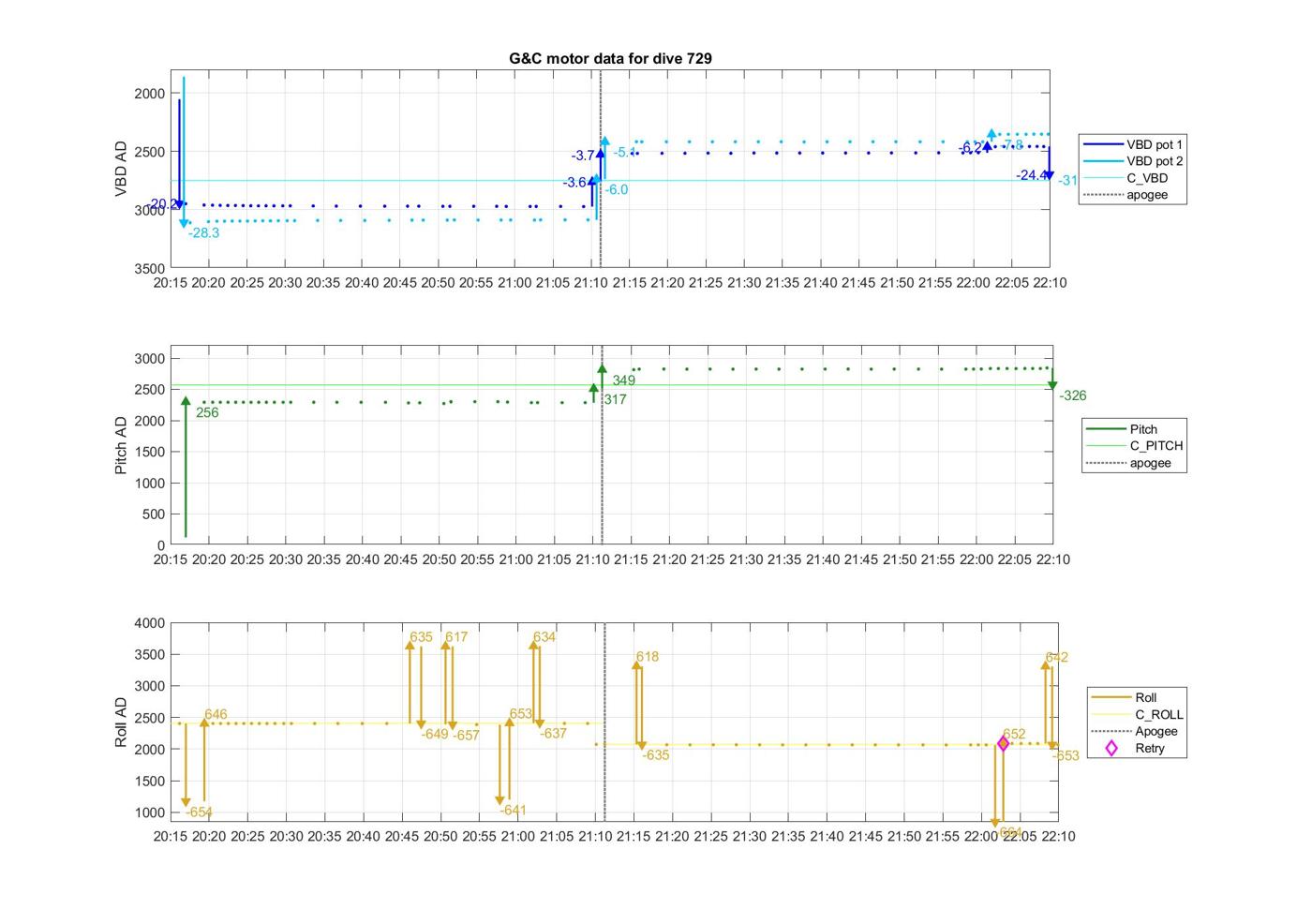Click the -654 roll move label

point(199,812)
